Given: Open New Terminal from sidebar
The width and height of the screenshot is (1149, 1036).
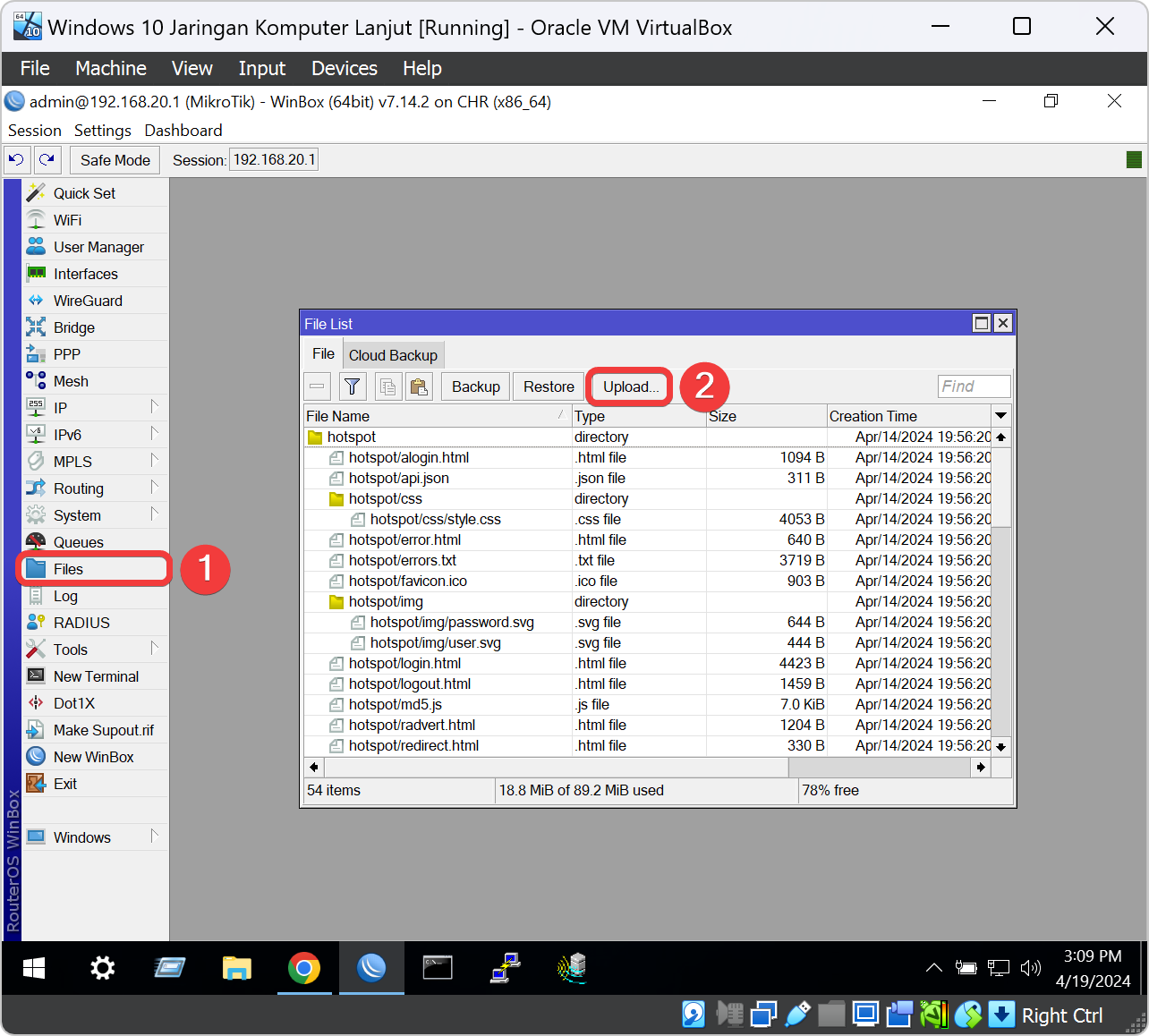Looking at the screenshot, I should 95,676.
